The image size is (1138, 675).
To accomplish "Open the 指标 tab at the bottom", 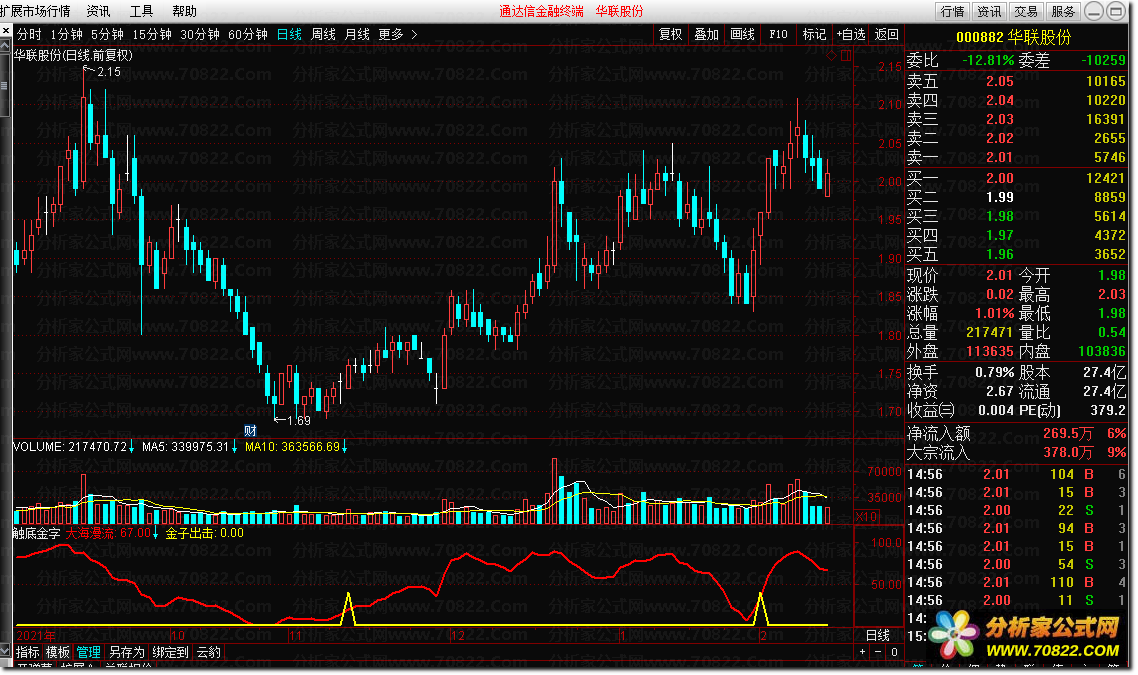I will [x=28, y=652].
